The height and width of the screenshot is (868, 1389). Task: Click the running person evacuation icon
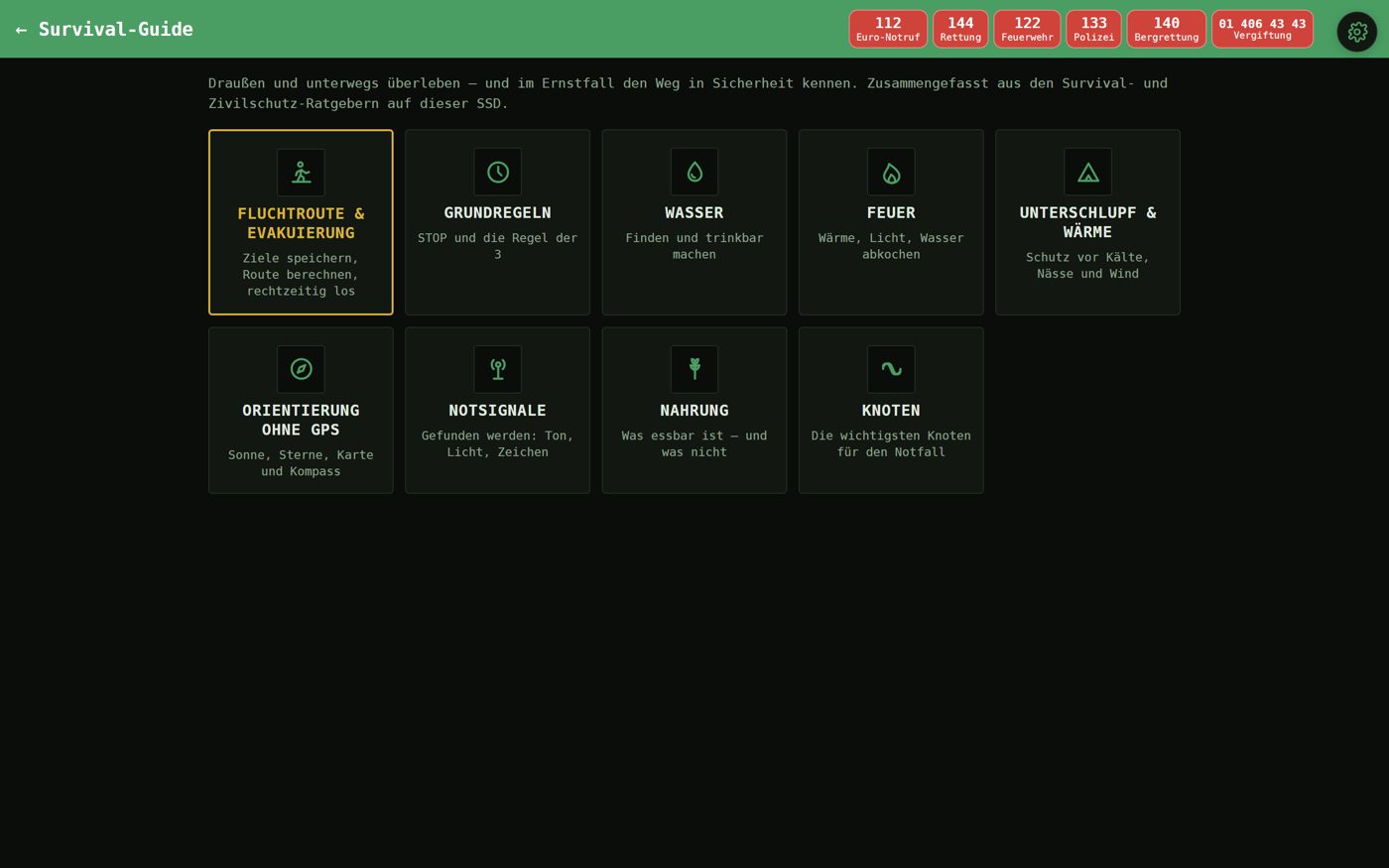click(301, 173)
